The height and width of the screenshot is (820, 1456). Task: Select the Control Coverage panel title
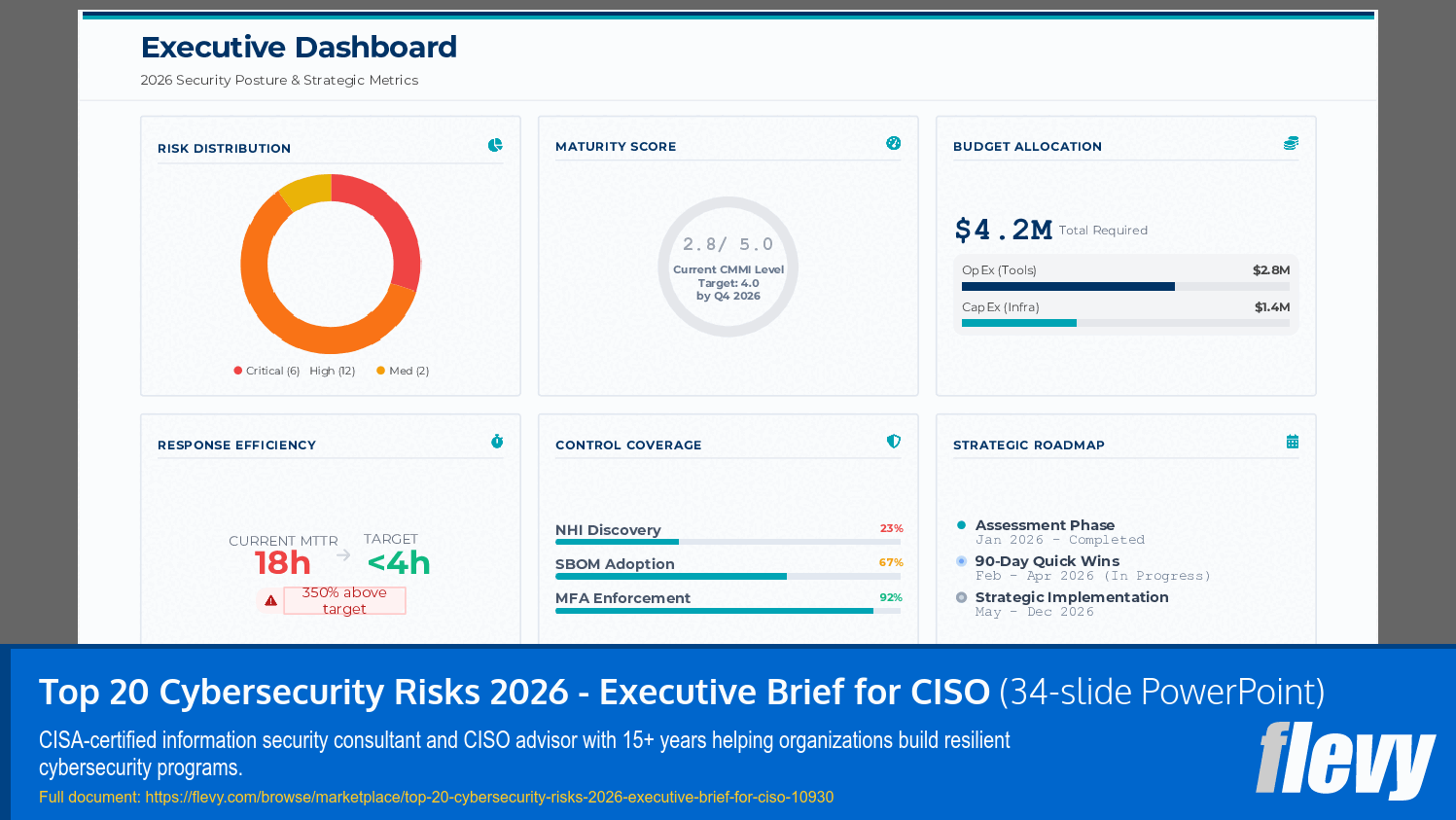point(627,446)
